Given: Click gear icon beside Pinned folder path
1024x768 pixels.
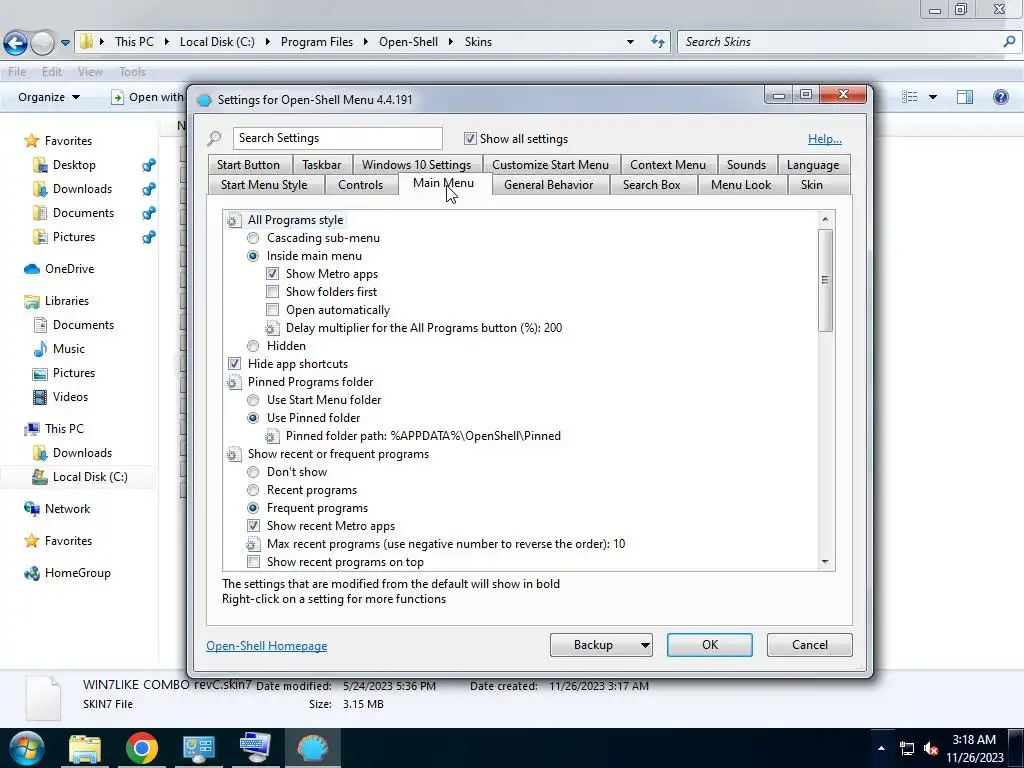Looking at the screenshot, I should tap(272, 436).
